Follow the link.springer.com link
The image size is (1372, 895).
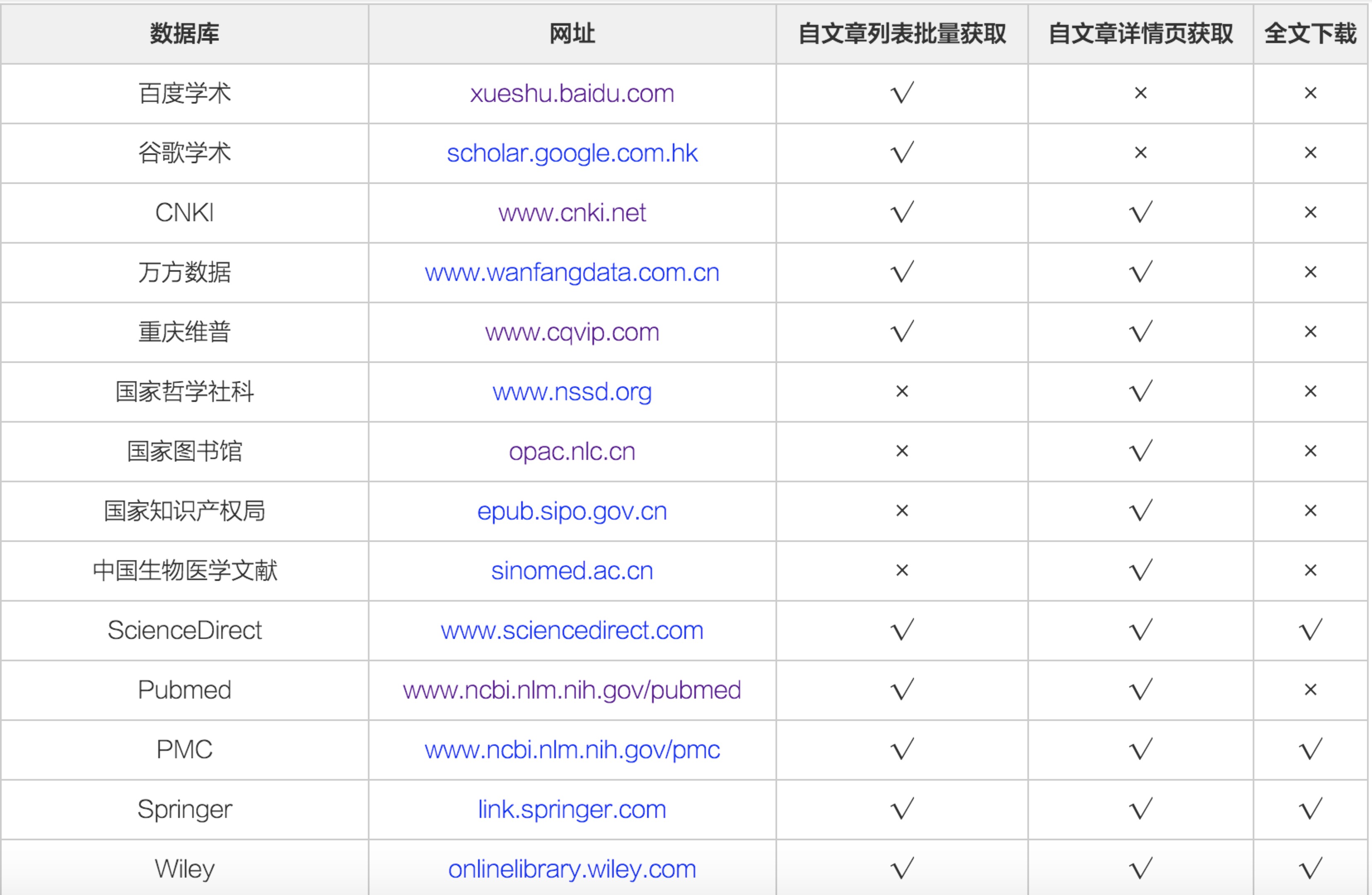572,810
